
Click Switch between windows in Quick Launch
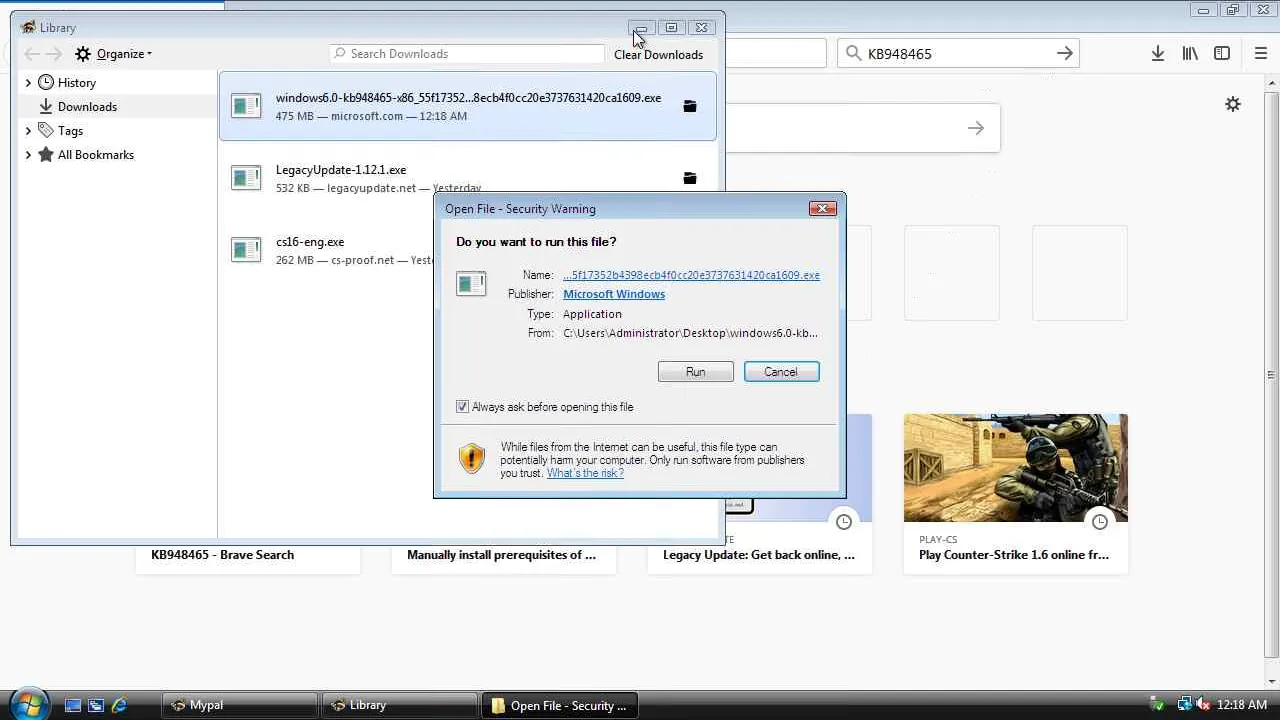pyautogui.click(x=96, y=705)
